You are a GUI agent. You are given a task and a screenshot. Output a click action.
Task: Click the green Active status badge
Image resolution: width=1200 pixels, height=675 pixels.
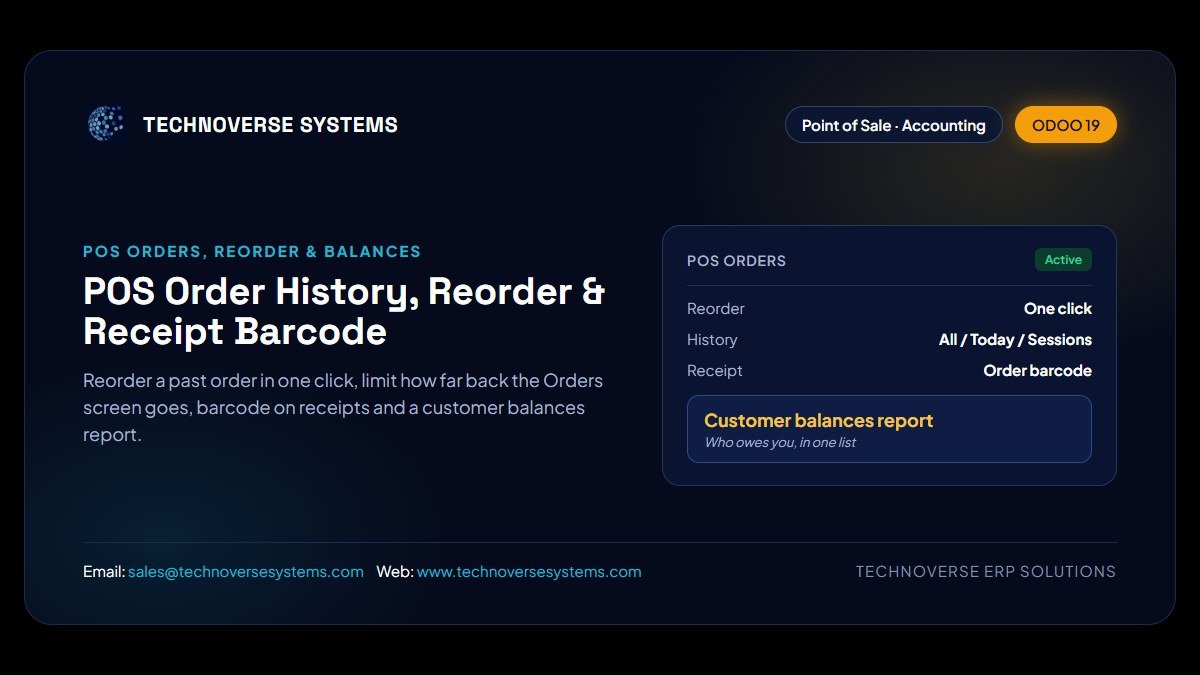[x=1063, y=260]
